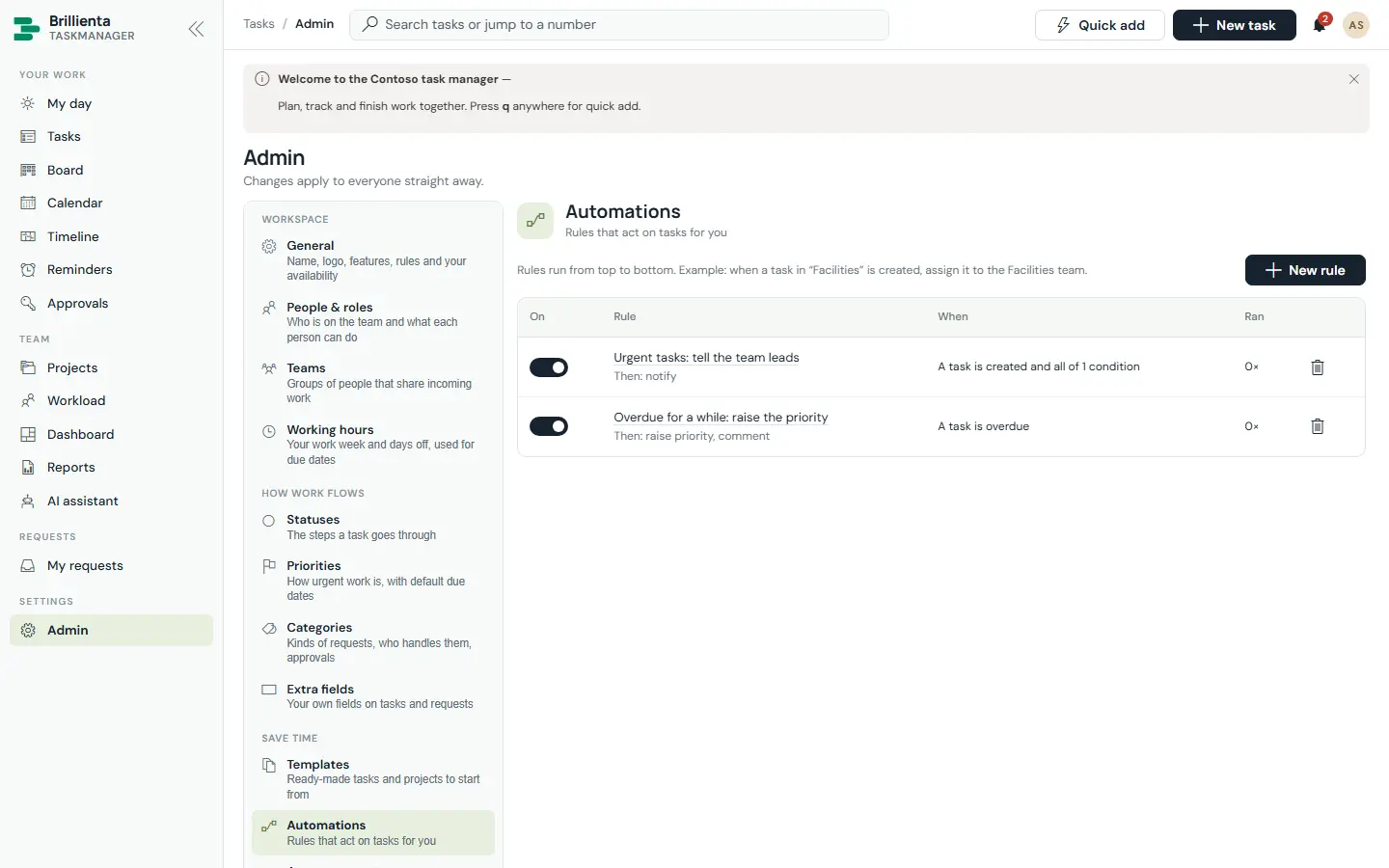The image size is (1389, 868).
Task: Open Extra fields settings
Action: point(373,696)
